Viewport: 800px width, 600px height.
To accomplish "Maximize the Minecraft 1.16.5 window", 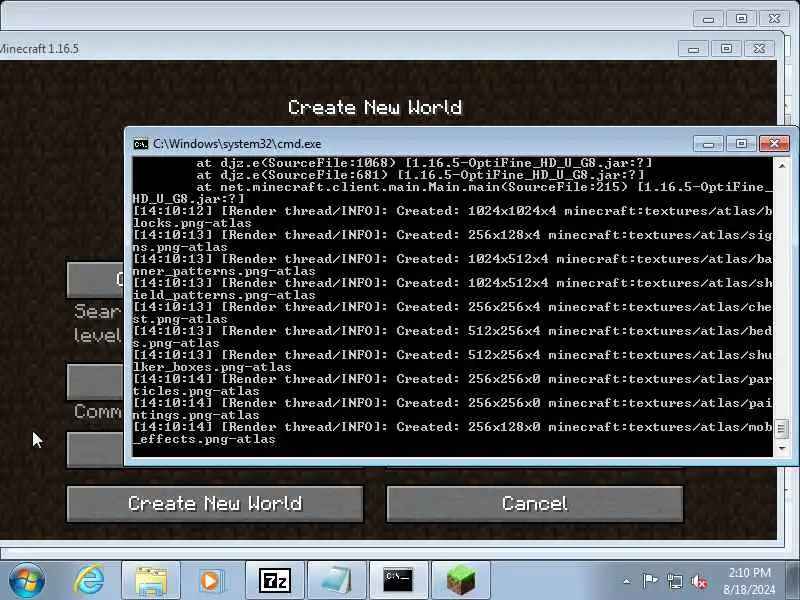I will [726, 49].
